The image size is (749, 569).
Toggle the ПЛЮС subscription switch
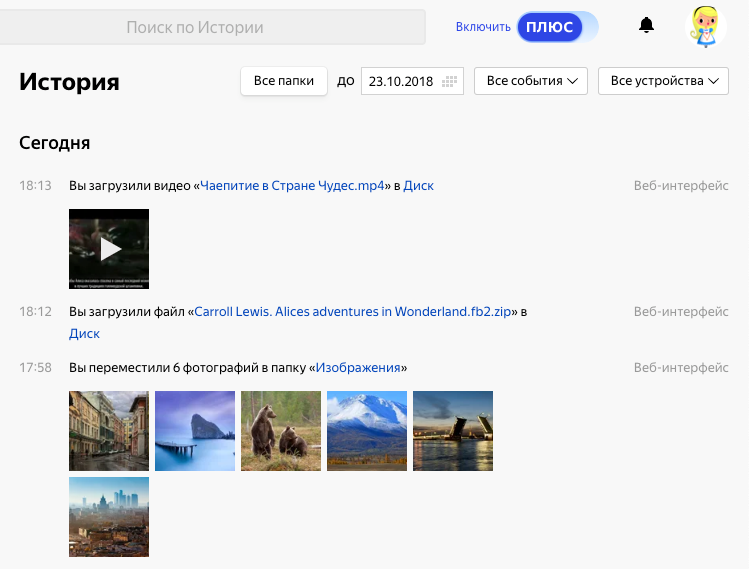[557, 27]
